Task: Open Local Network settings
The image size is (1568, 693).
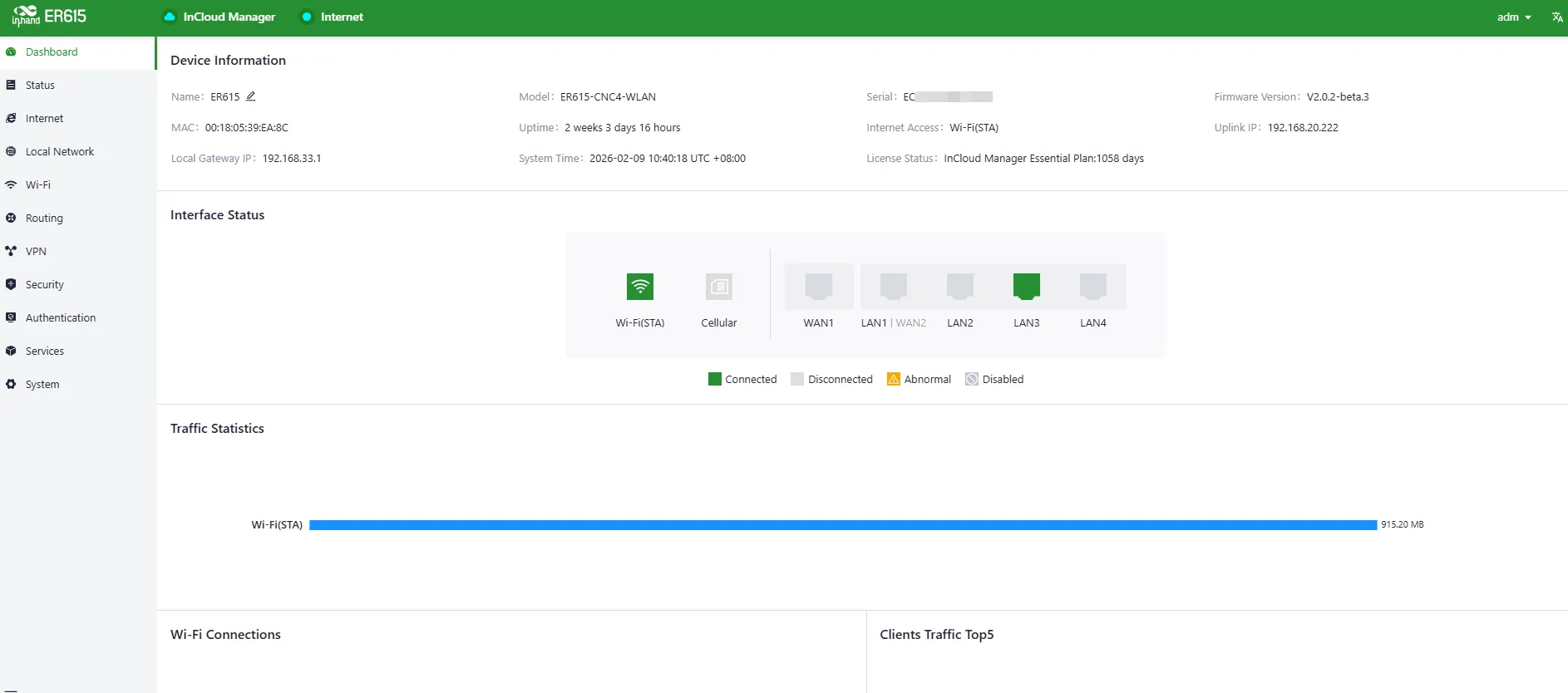Action: pos(78,151)
